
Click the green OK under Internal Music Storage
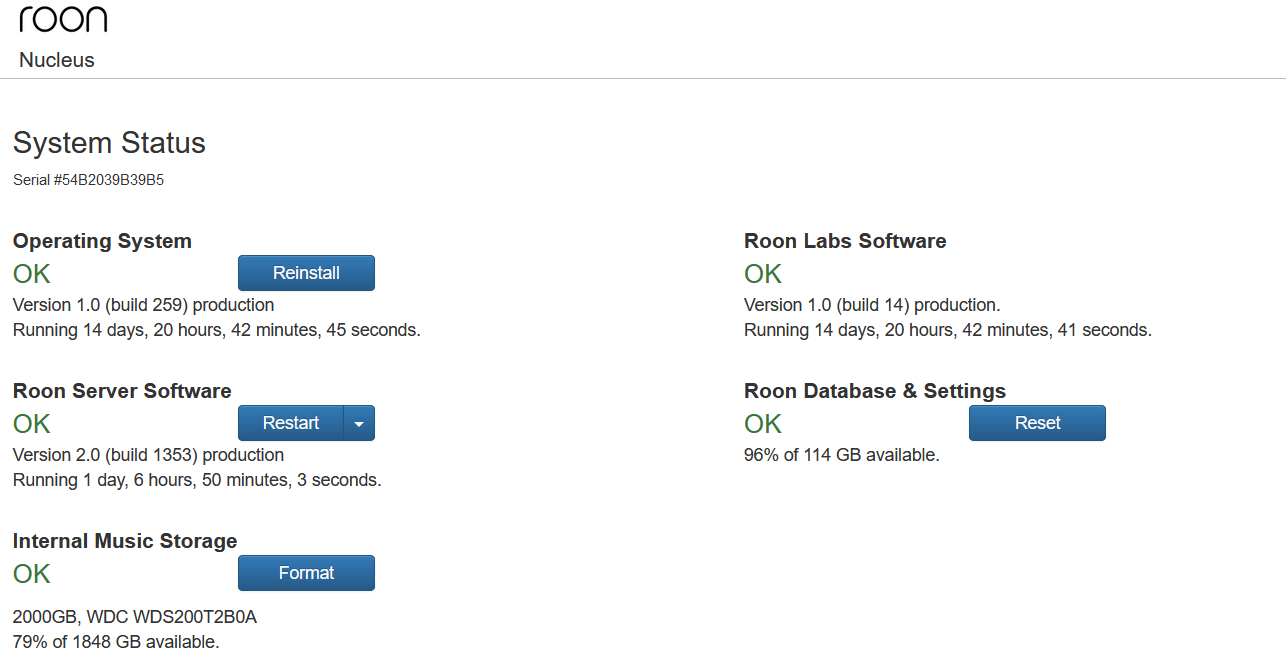pos(30,573)
